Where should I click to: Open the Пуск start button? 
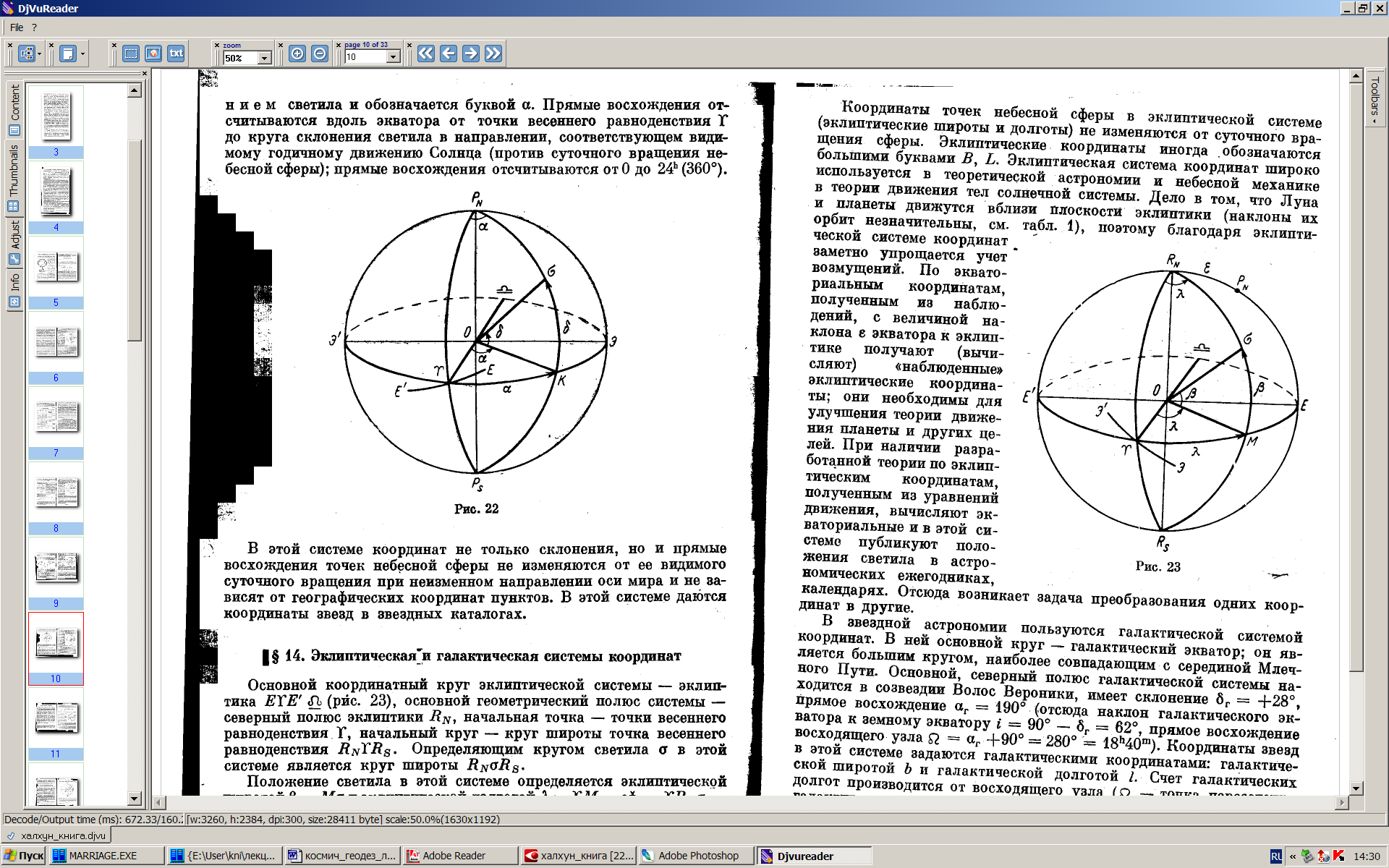[24, 856]
